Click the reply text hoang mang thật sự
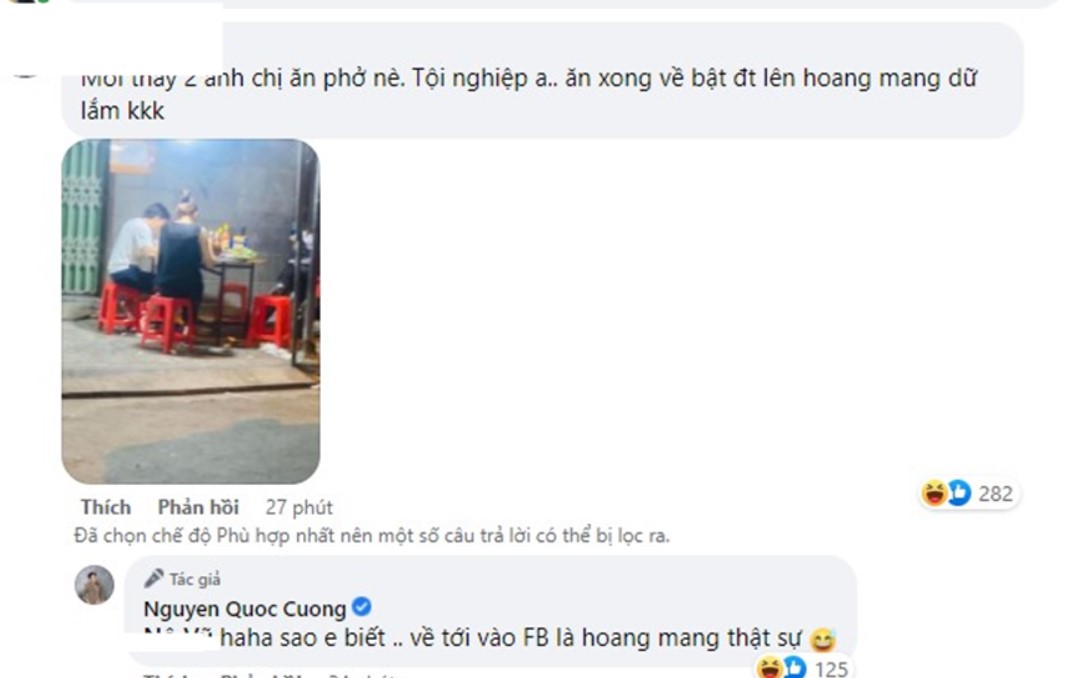The height and width of the screenshot is (678, 1090). tap(691, 638)
